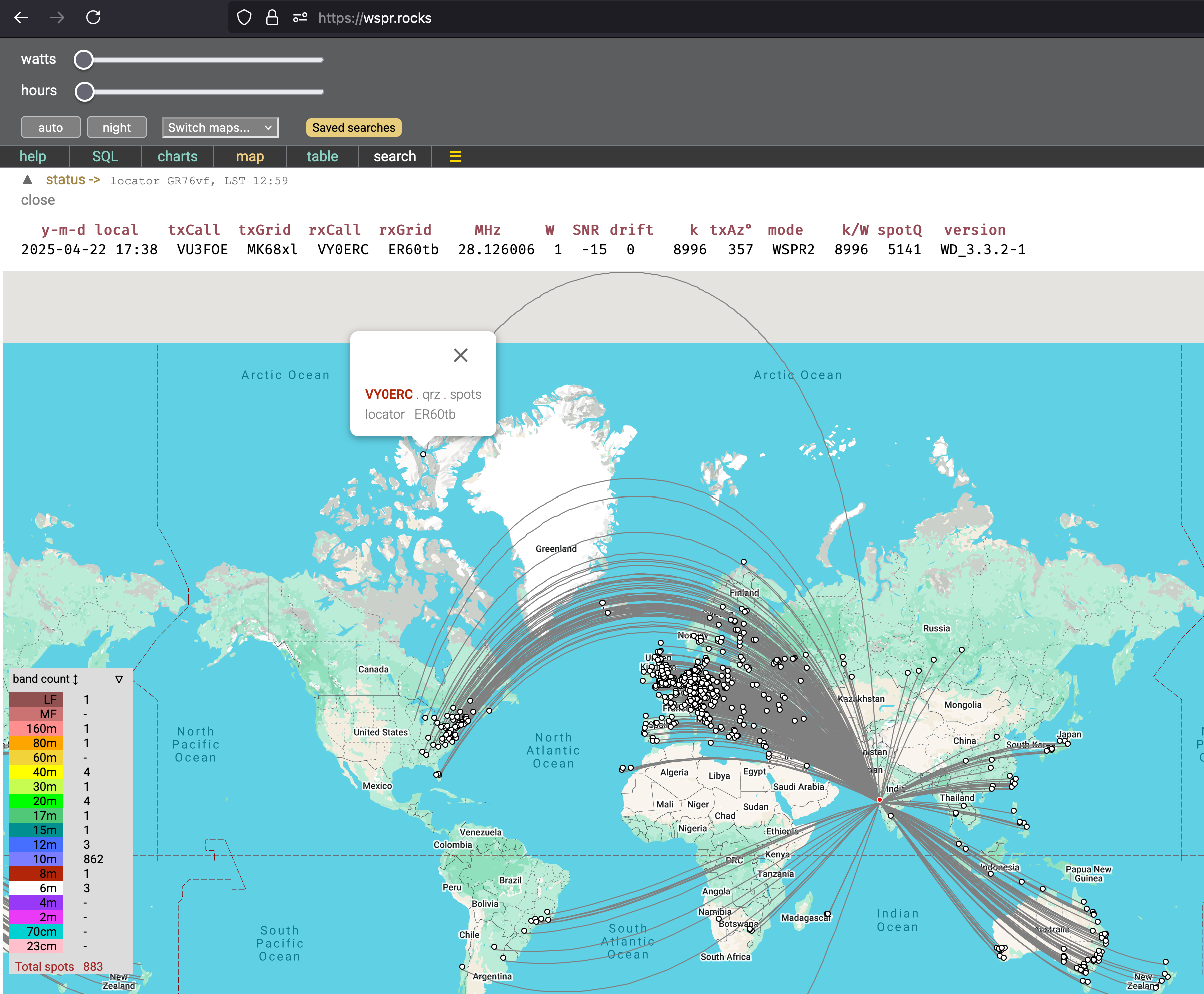Collapse the band count panel triangle
The image size is (1204, 994).
[x=119, y=679]
